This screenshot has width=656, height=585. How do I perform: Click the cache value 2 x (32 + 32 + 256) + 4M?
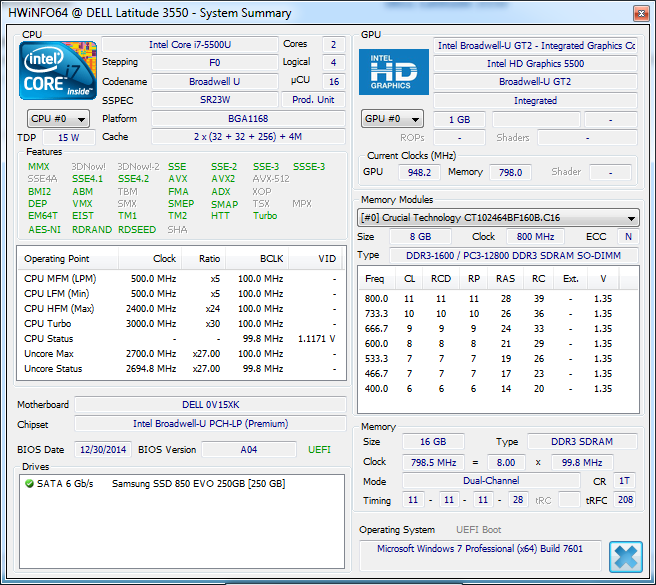point(248,137)
